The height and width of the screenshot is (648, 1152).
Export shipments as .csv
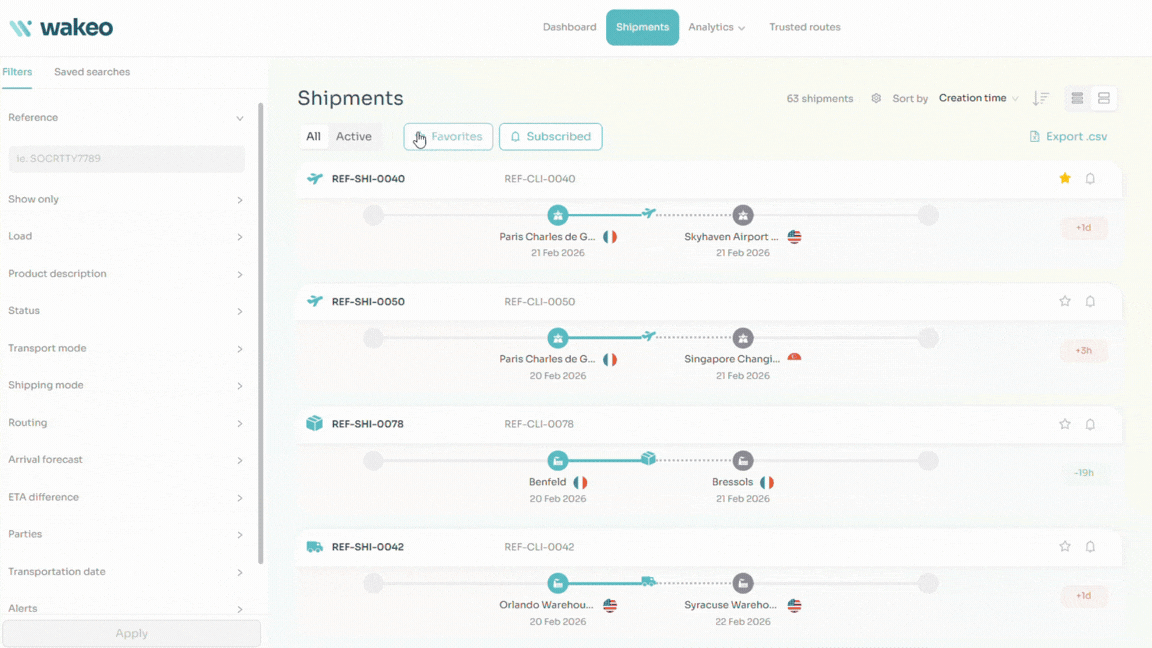tap(1068, 137)
